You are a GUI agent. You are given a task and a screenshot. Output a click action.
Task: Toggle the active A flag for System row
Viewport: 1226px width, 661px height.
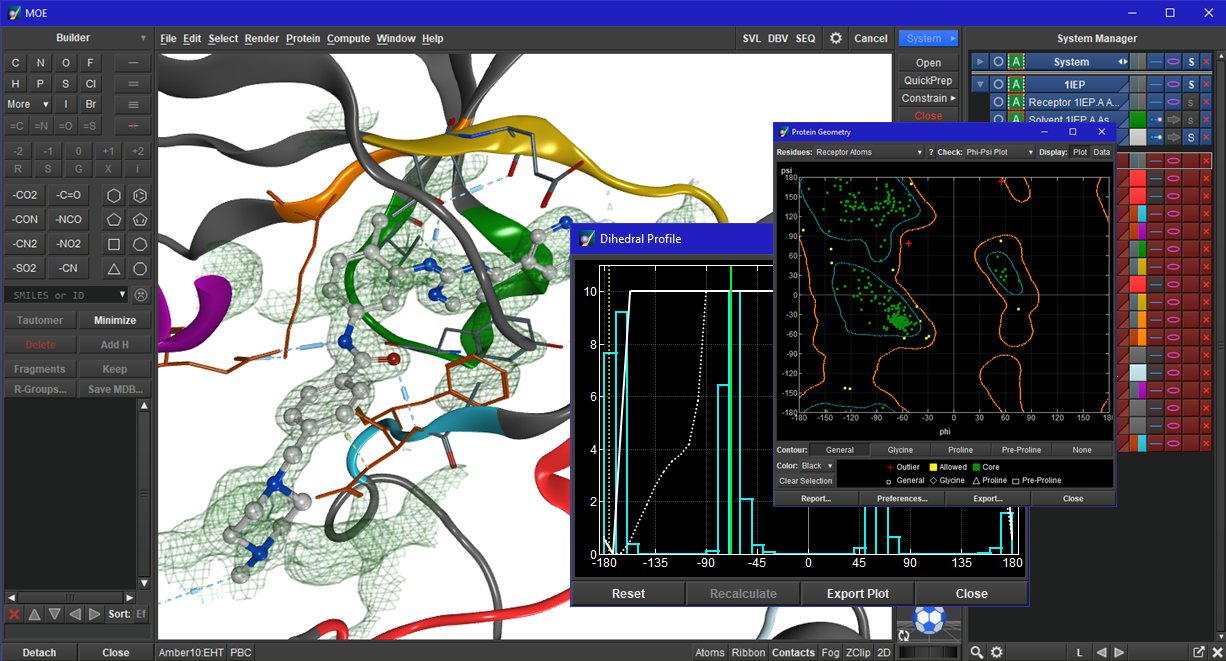pyautogui.click(x=1016, y=62)
